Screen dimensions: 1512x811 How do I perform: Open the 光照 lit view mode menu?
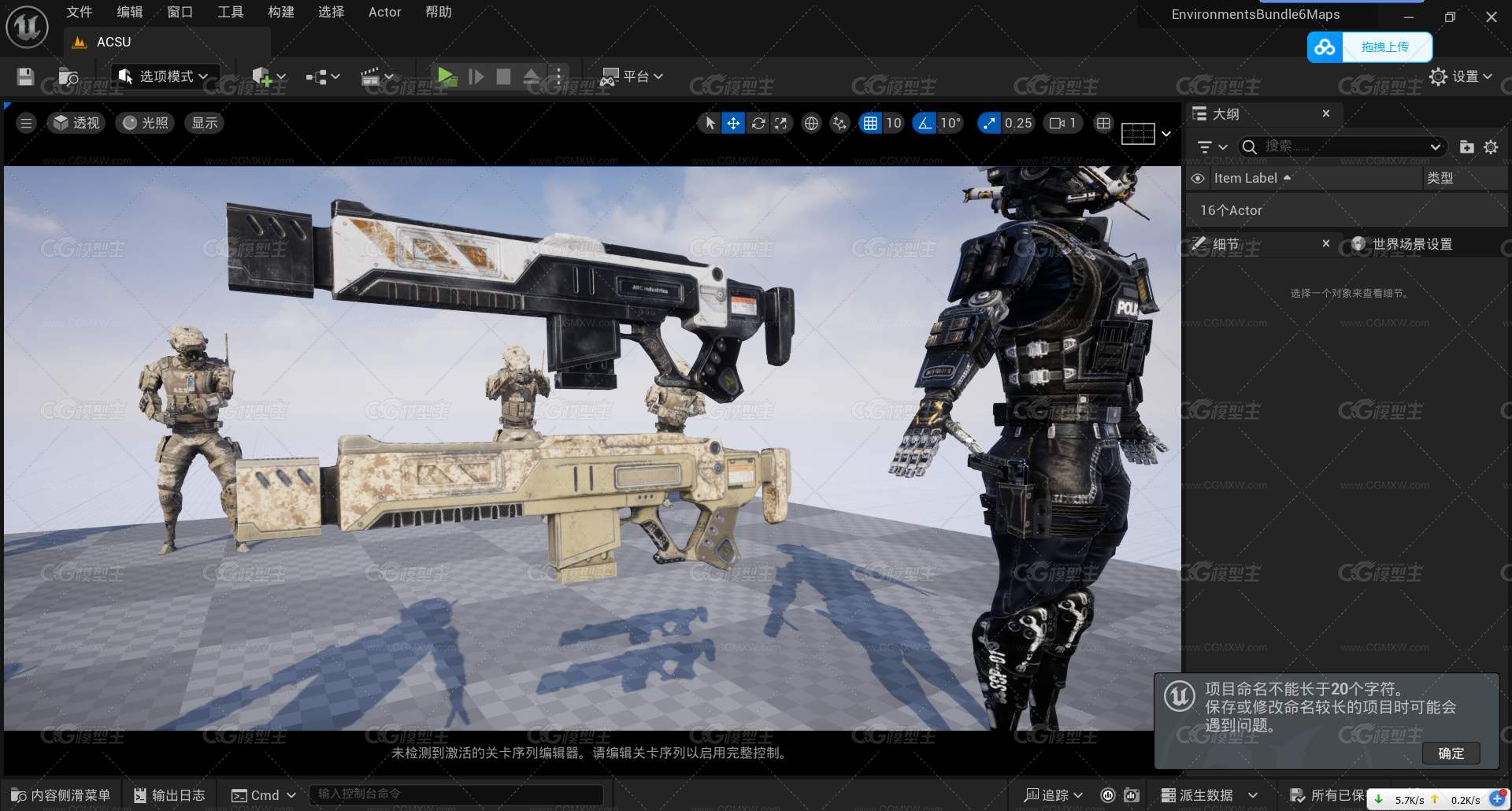coord(146,123)
